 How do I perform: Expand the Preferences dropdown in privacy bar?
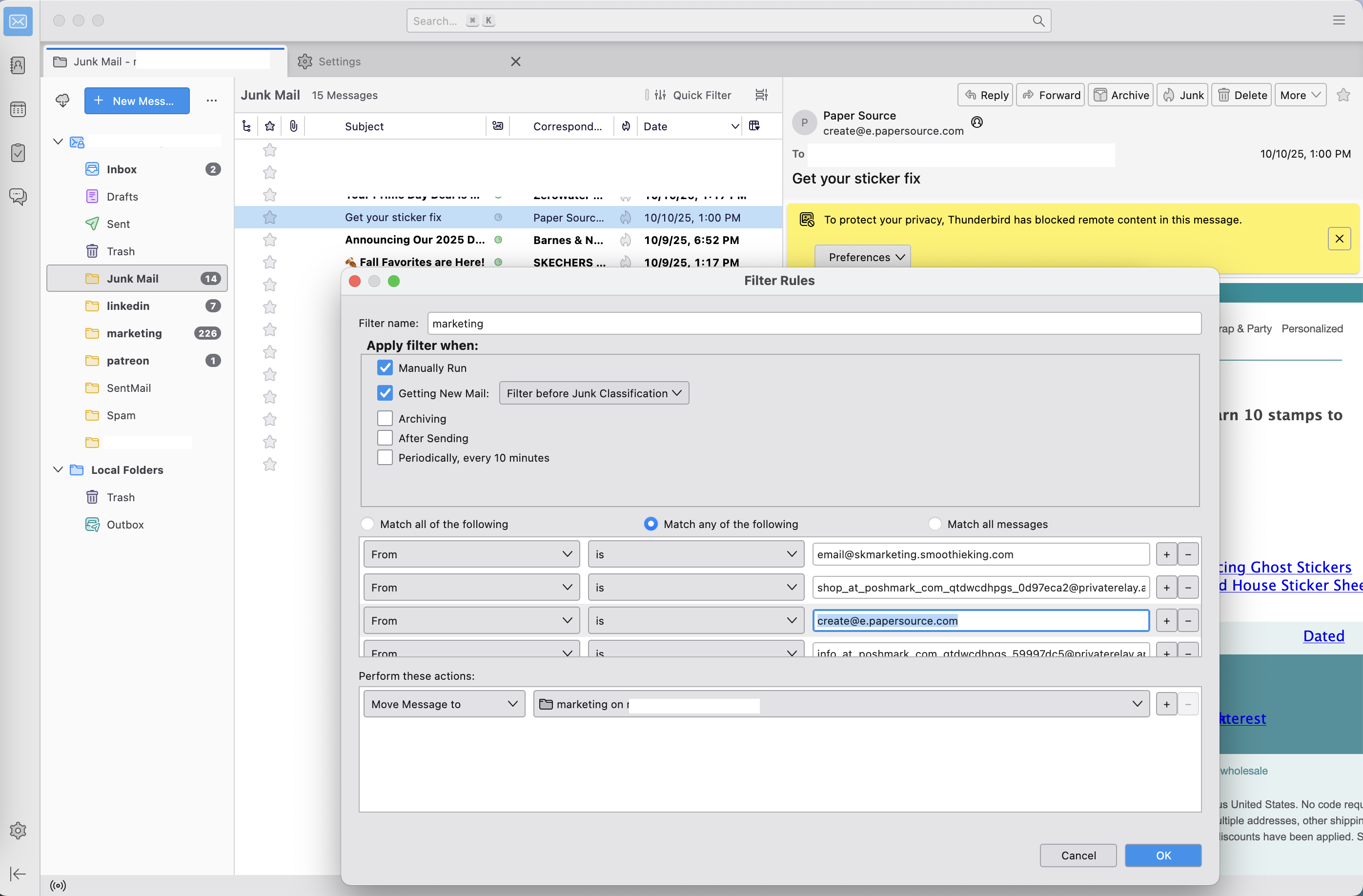[x=862, y=257]
